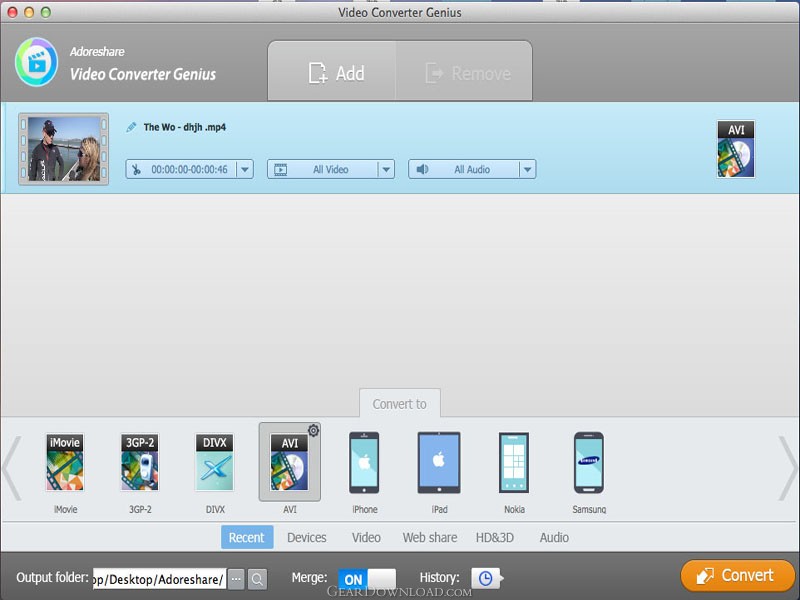Click the orange Convert button
The width and height of the screenshot is (800, 600).
[x=738, y=576]
